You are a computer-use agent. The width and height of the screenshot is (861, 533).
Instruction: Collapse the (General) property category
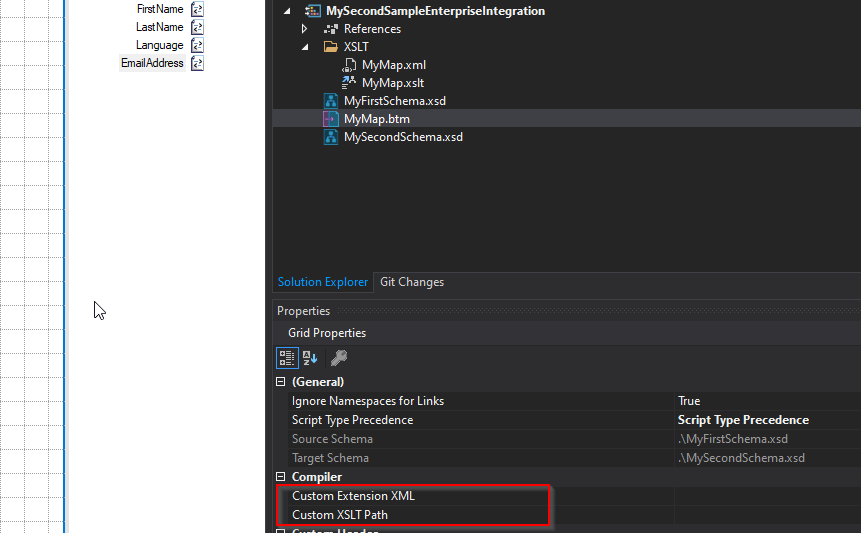(280, 382)
